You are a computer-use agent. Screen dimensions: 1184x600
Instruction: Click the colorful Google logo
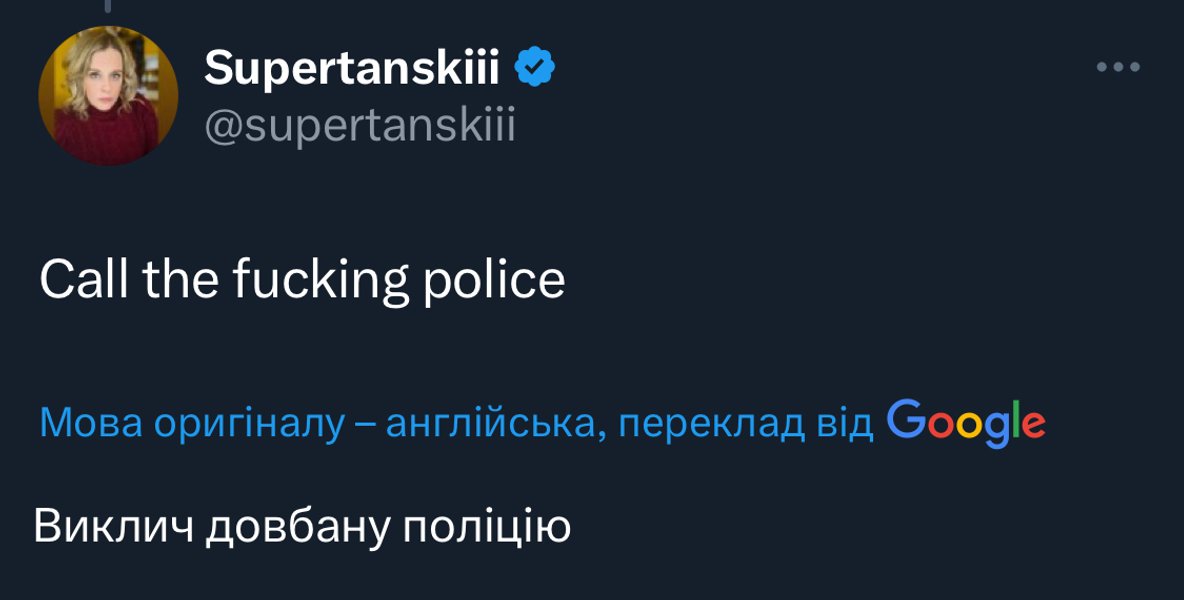tap(966, 422)
